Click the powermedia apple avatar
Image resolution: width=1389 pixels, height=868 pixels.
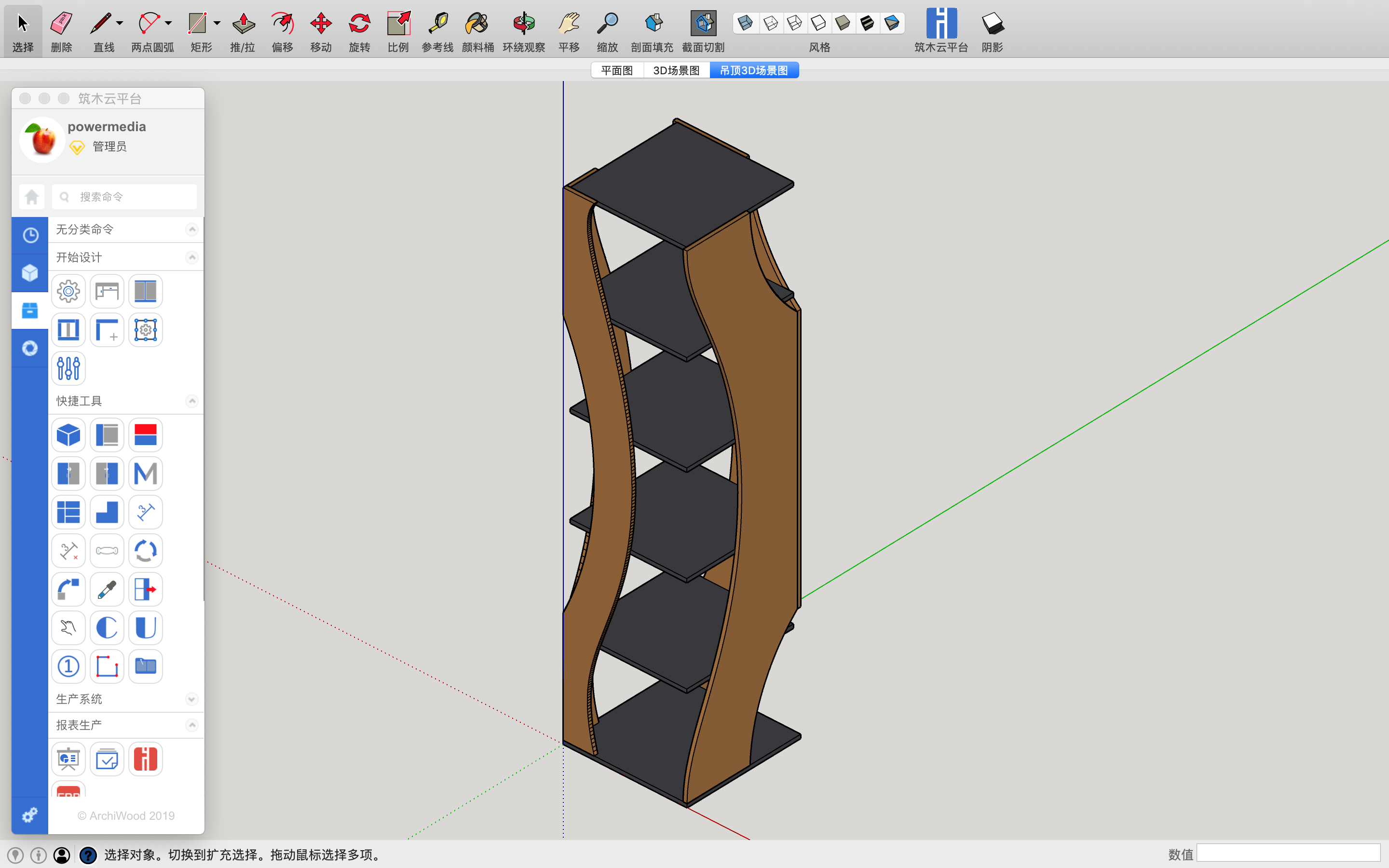point(42,139)
